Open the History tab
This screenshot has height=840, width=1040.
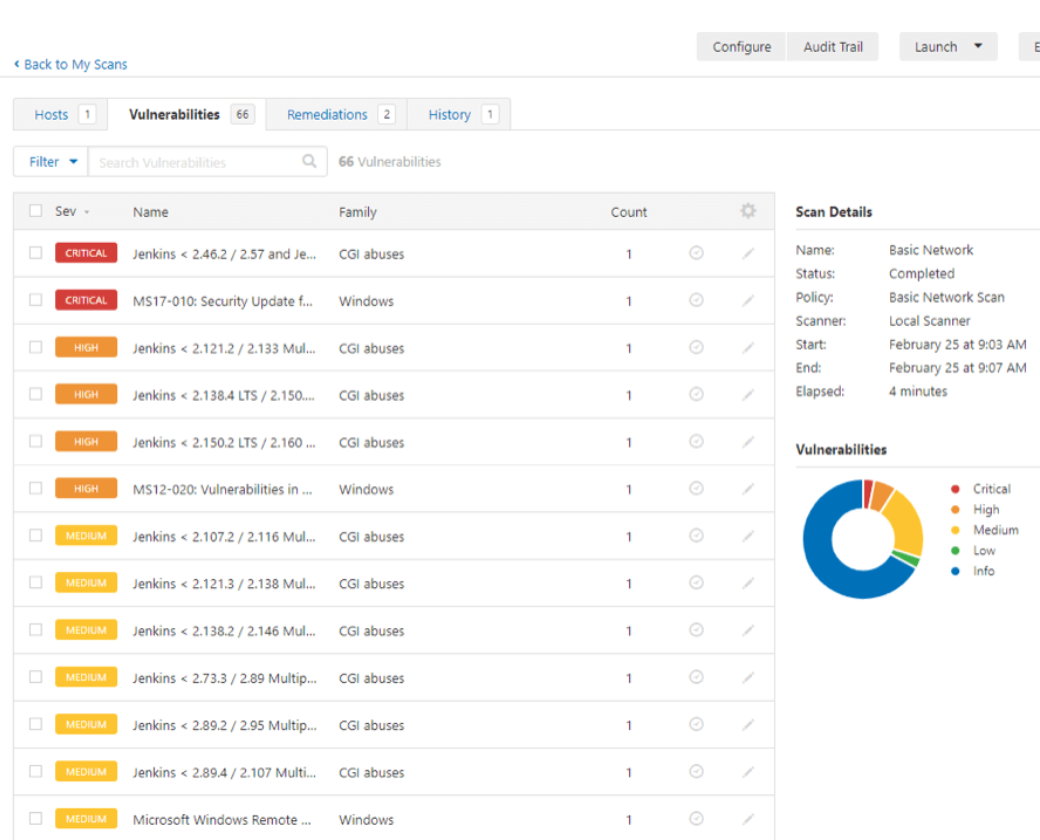[449, 114]
